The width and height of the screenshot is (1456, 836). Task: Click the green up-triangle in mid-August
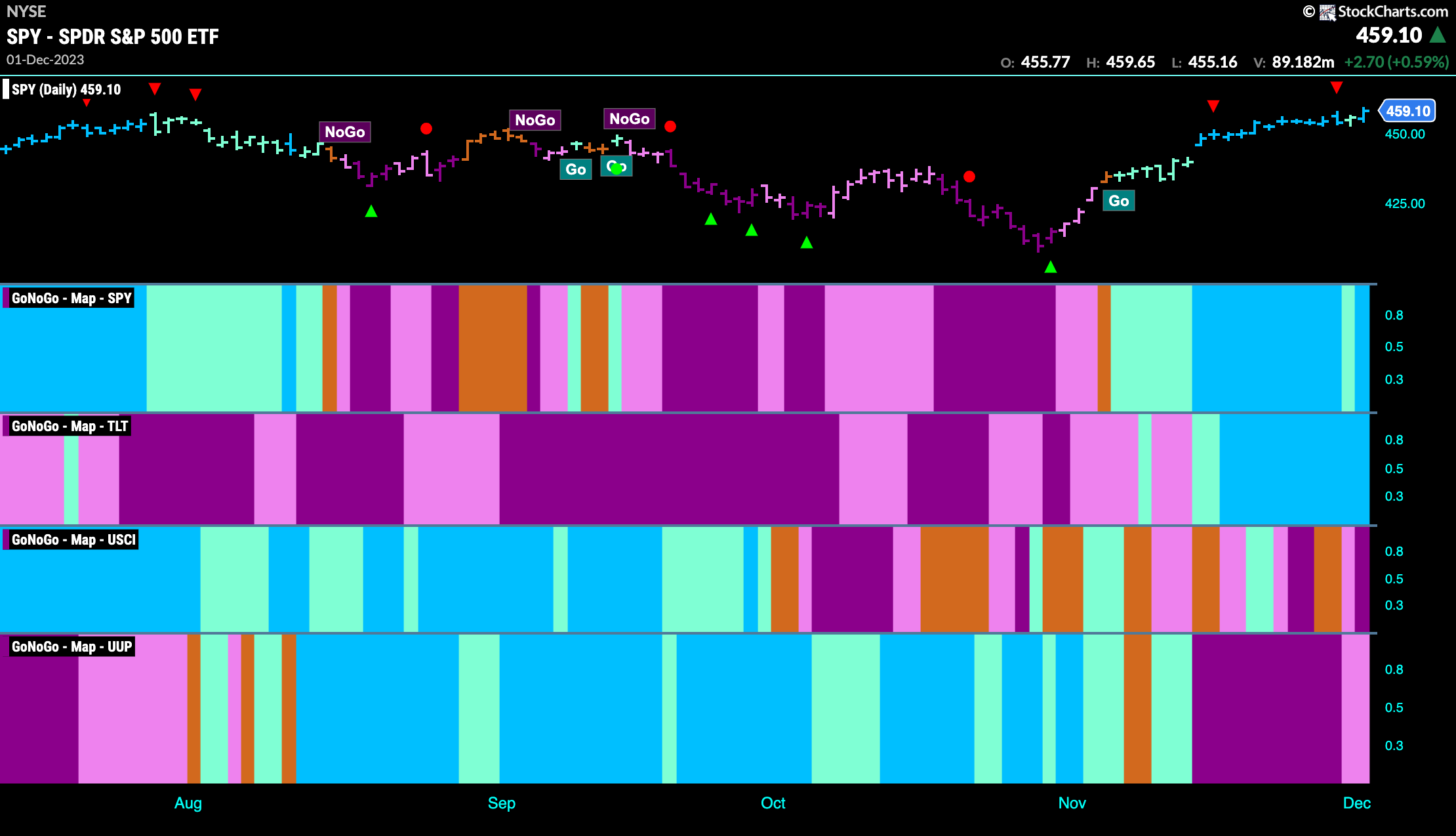click(x=371, y=211)
